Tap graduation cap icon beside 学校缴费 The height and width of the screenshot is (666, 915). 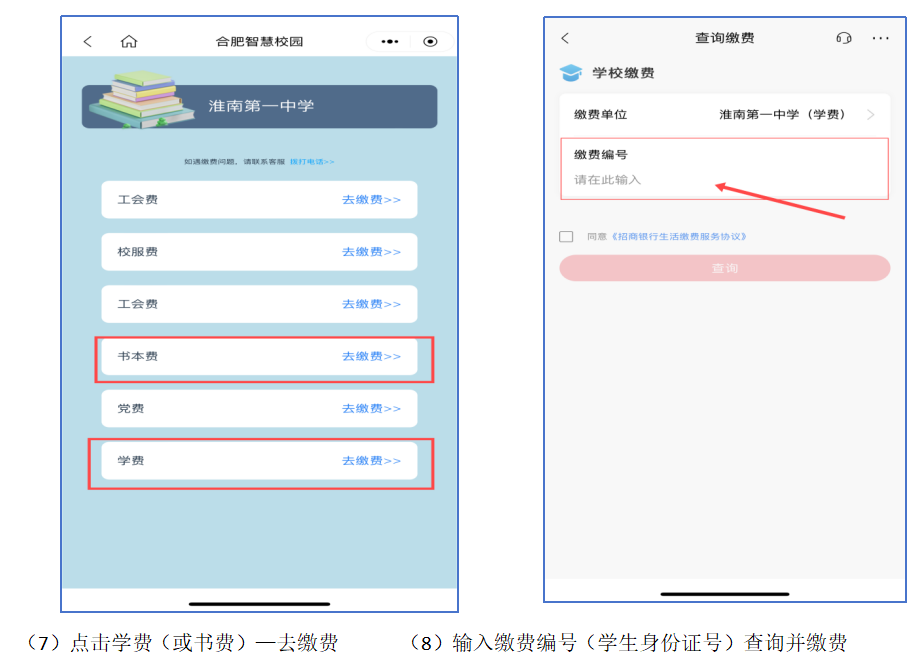click(x=570, y=73)
